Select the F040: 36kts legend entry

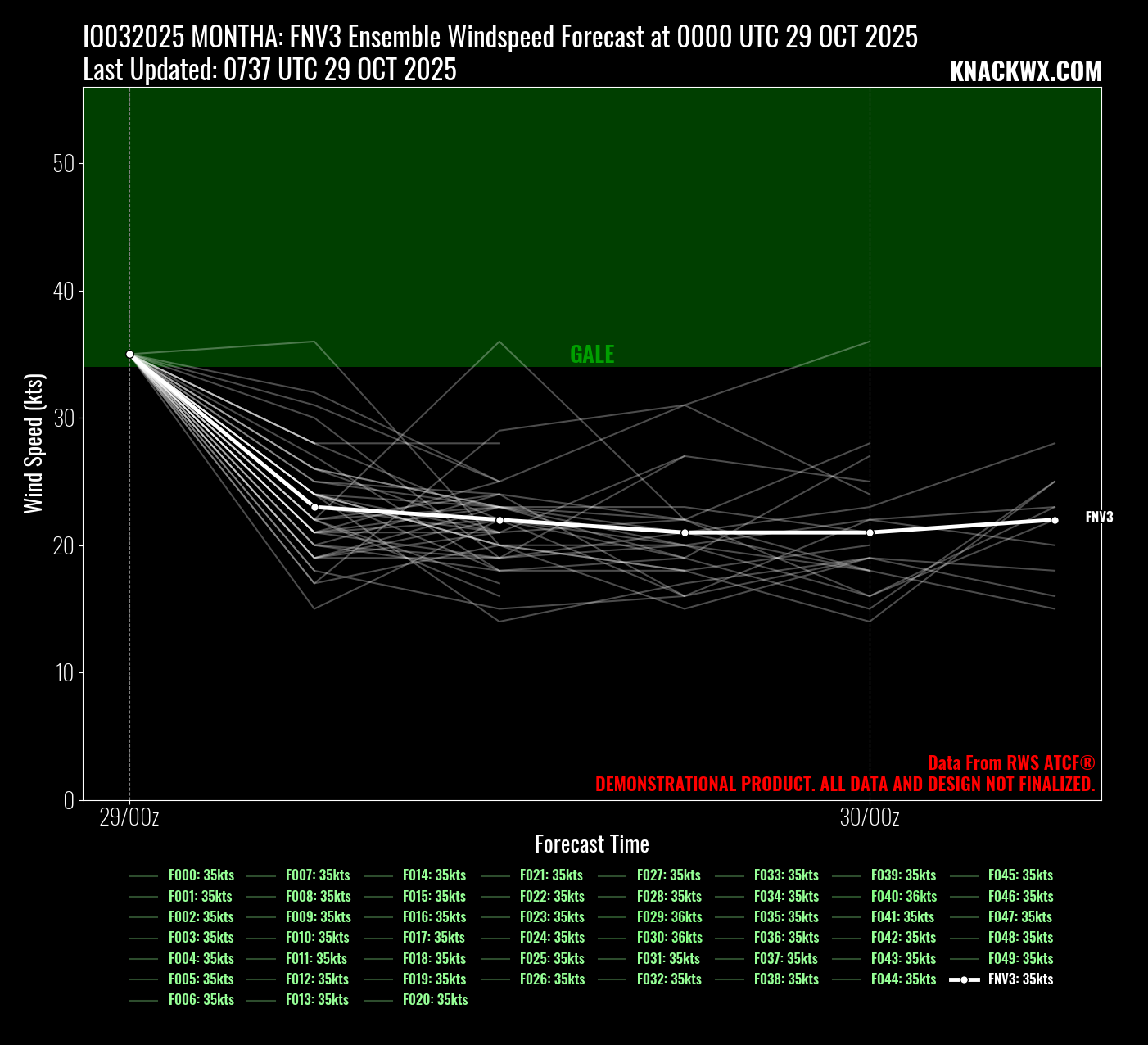pyautogui.click(x=903, y=897)
